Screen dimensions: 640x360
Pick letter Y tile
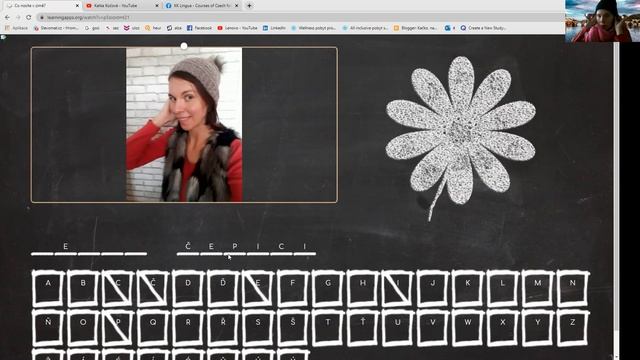[538, 328]
